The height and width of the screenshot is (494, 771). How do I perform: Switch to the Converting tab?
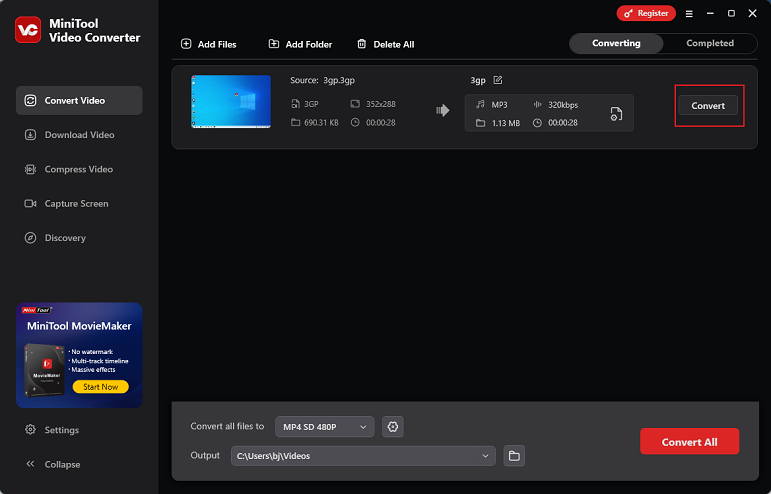tap(616, 43)
